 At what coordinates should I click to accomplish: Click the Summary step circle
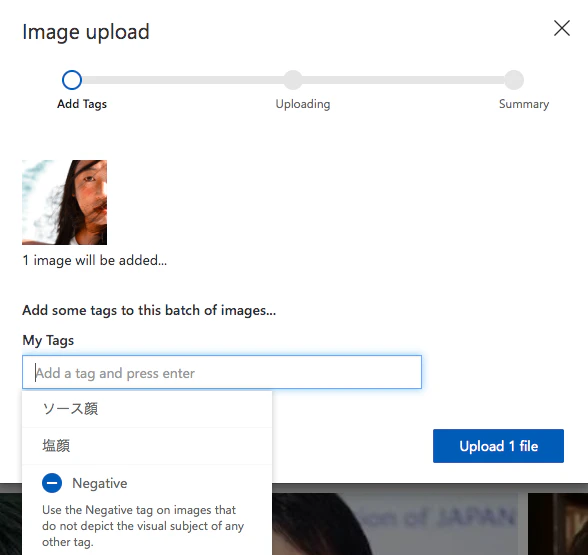[x=514, y=80]
